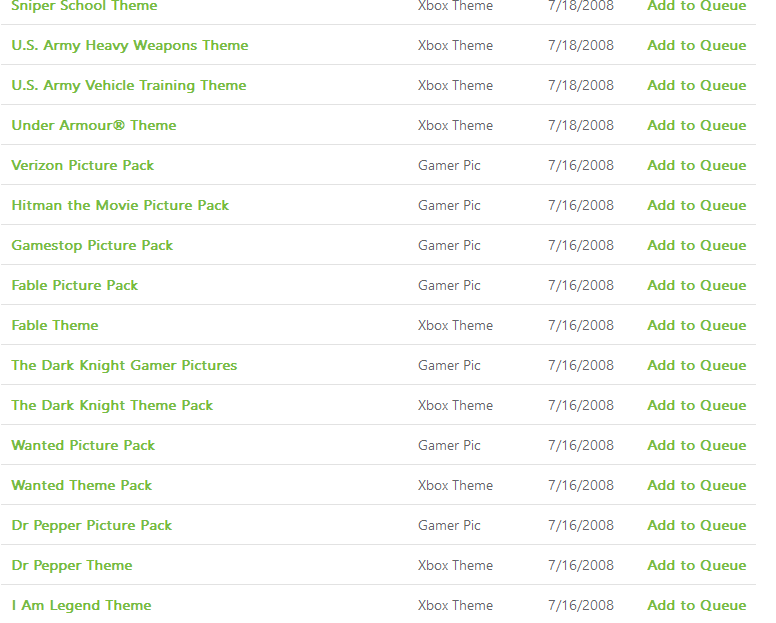The height and width of the screenshot is (623, 776).
Task: Add Wanted Picture Pack to queue
Action: pyautogui.click(x=697, y=445)
